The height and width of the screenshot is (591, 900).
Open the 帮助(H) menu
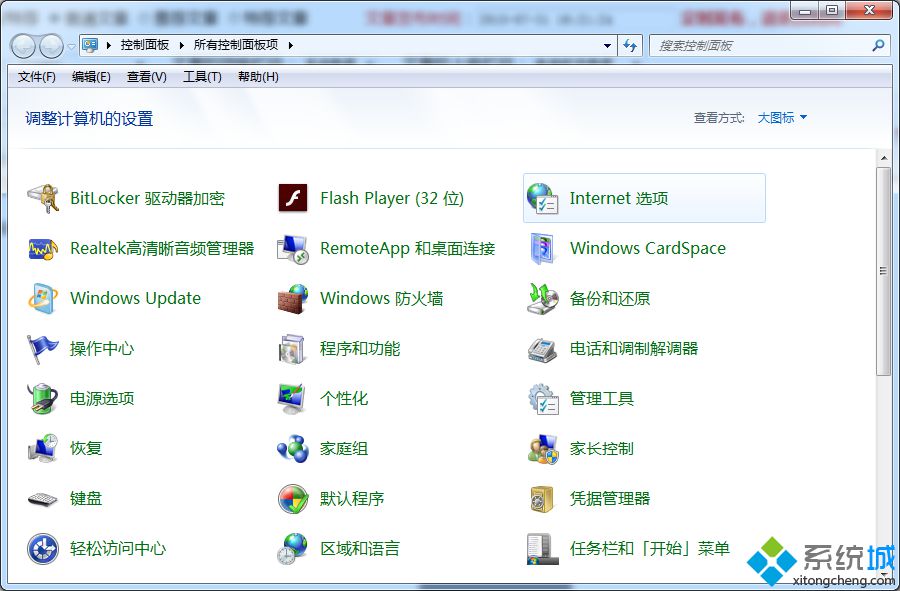pos(258,77)
